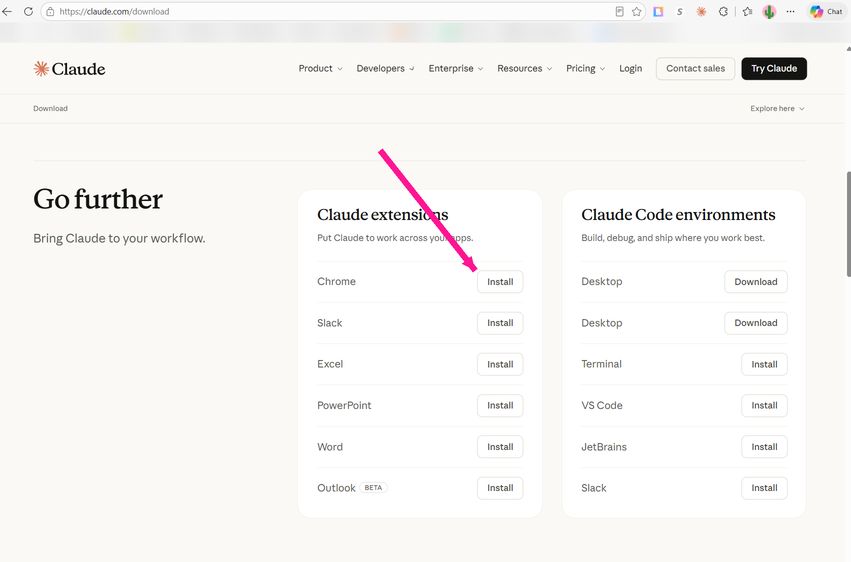Click the Claude Code environments heading
Image resolution: width=851 pixels, height=562 pixels.
click(678, 215)
